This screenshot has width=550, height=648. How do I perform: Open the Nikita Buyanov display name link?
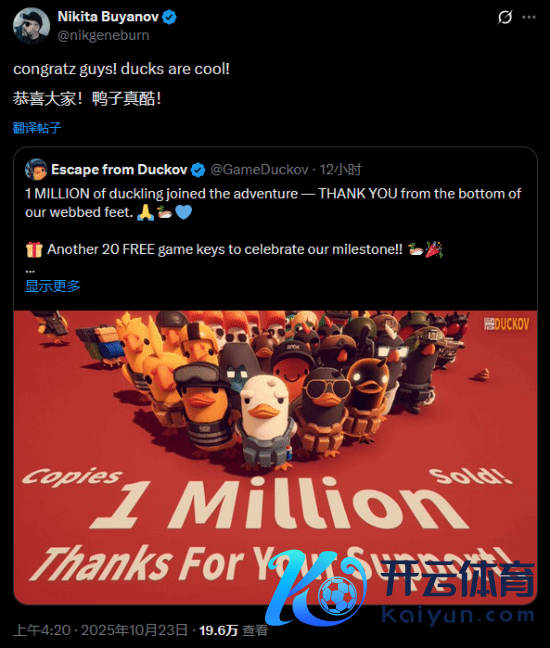(x=108, y=17)
